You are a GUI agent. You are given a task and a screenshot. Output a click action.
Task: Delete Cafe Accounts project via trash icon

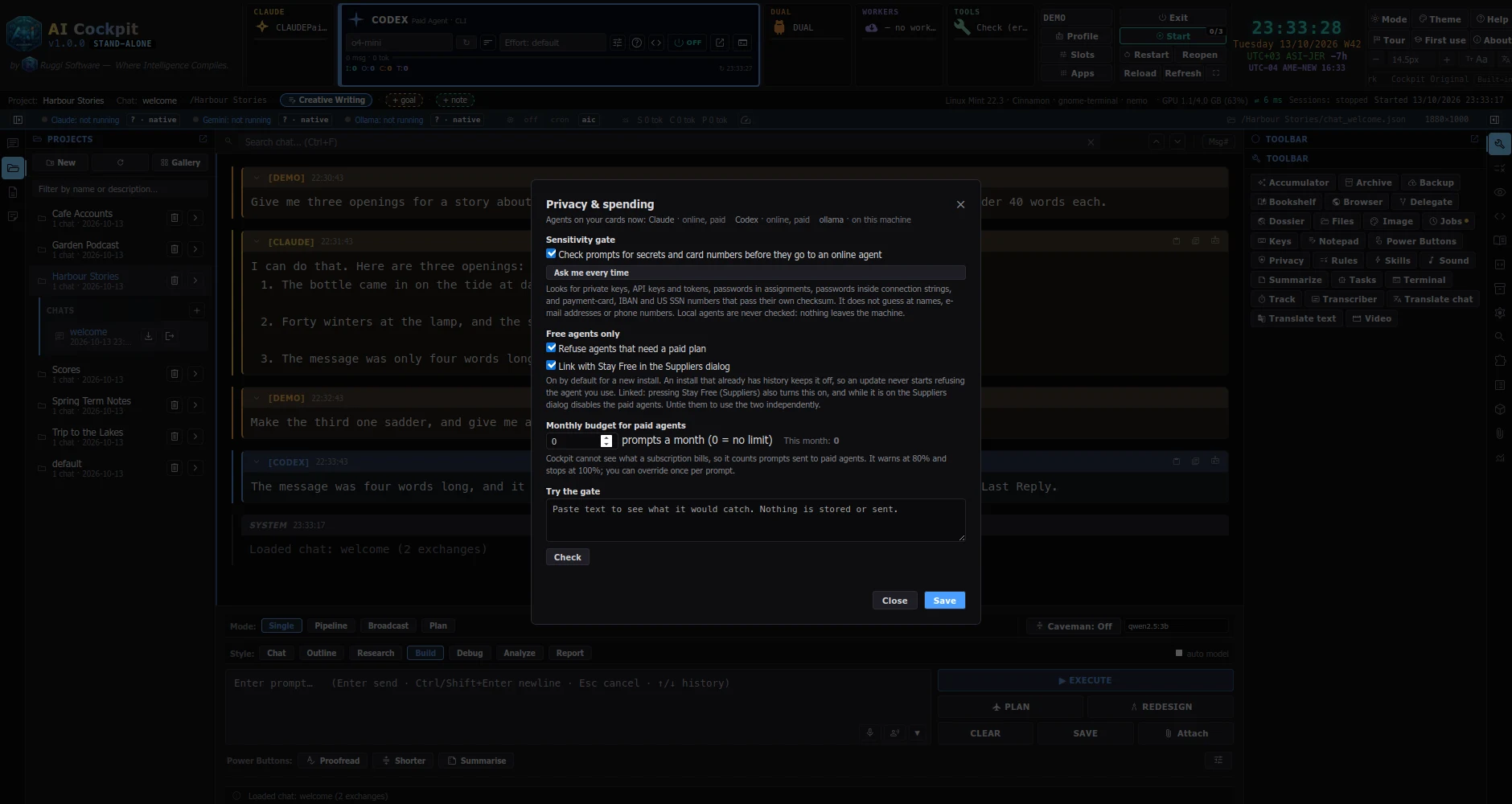pos(175,218)
